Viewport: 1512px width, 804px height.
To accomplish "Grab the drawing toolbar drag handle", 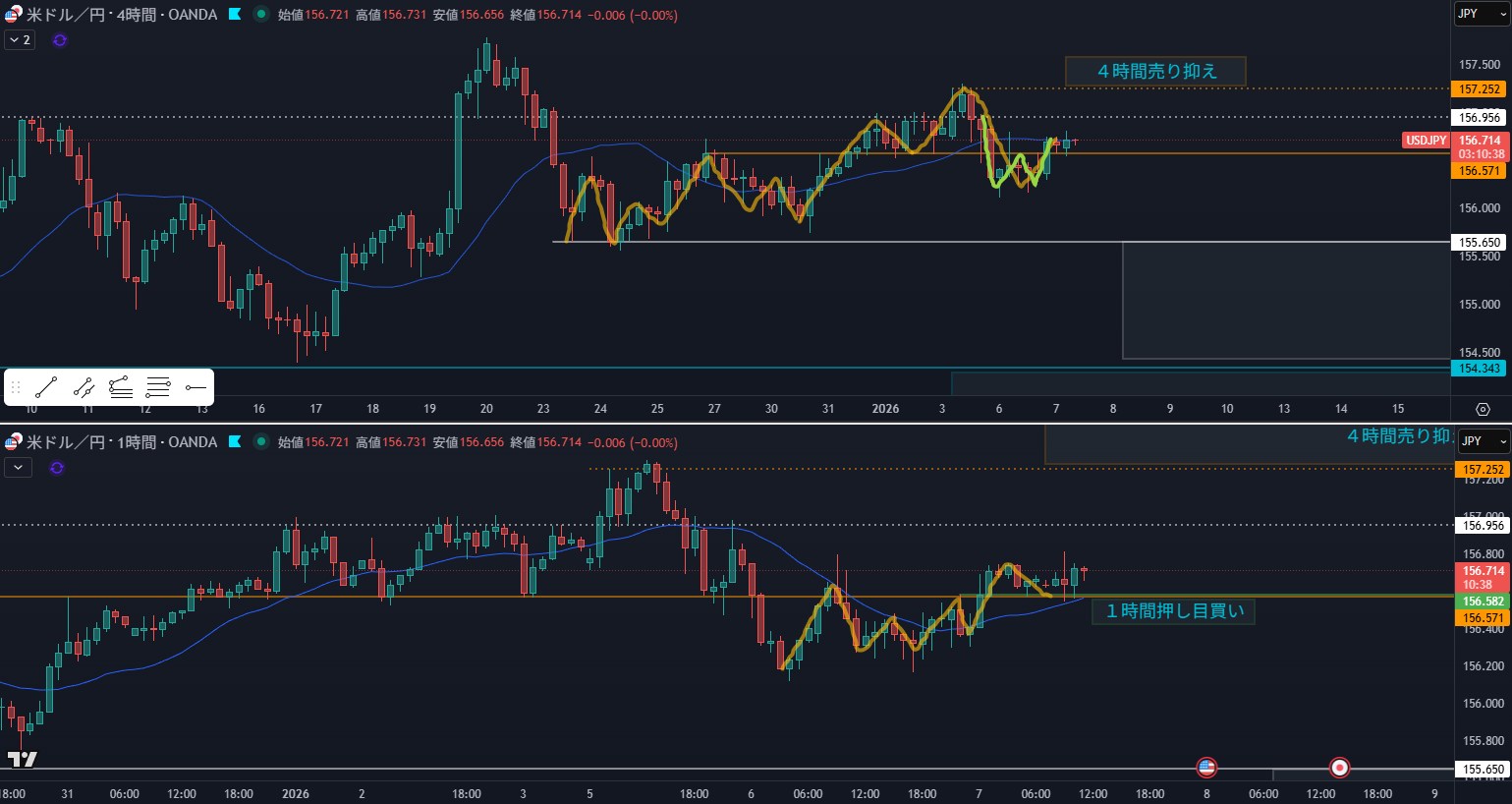I will (x=16, y=387).
